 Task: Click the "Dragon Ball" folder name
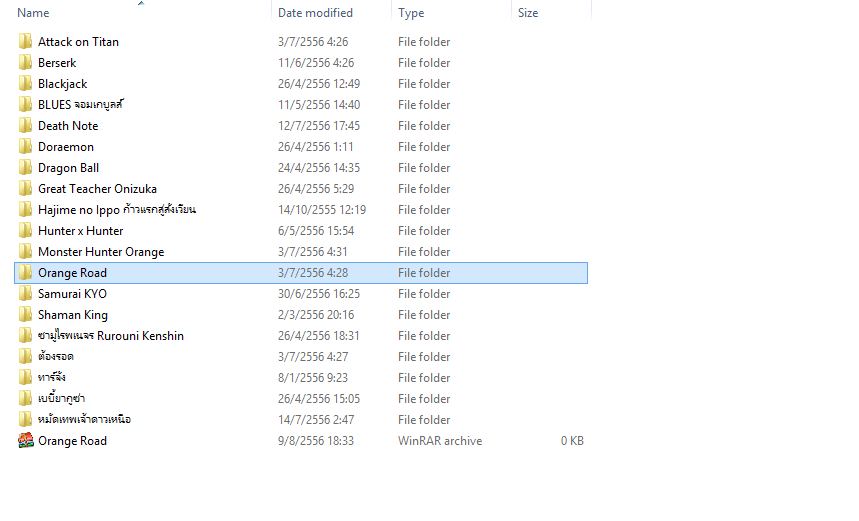tap(68, 168)
